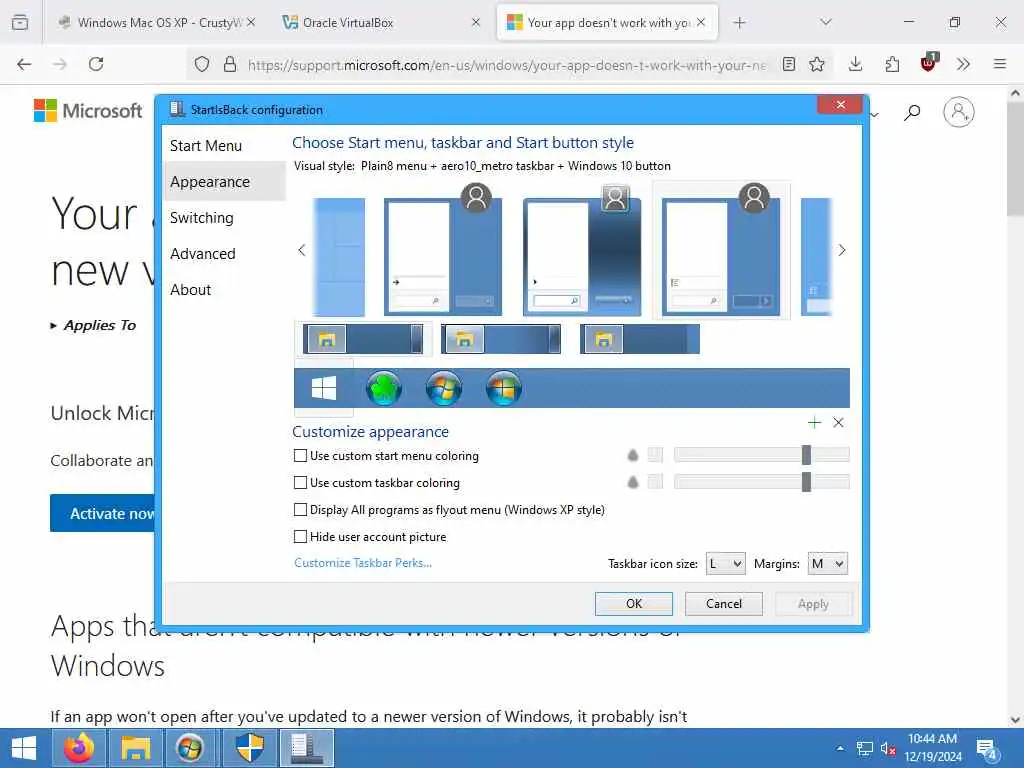Click OK in StartIsBack configuration

[x=633, y=603]
